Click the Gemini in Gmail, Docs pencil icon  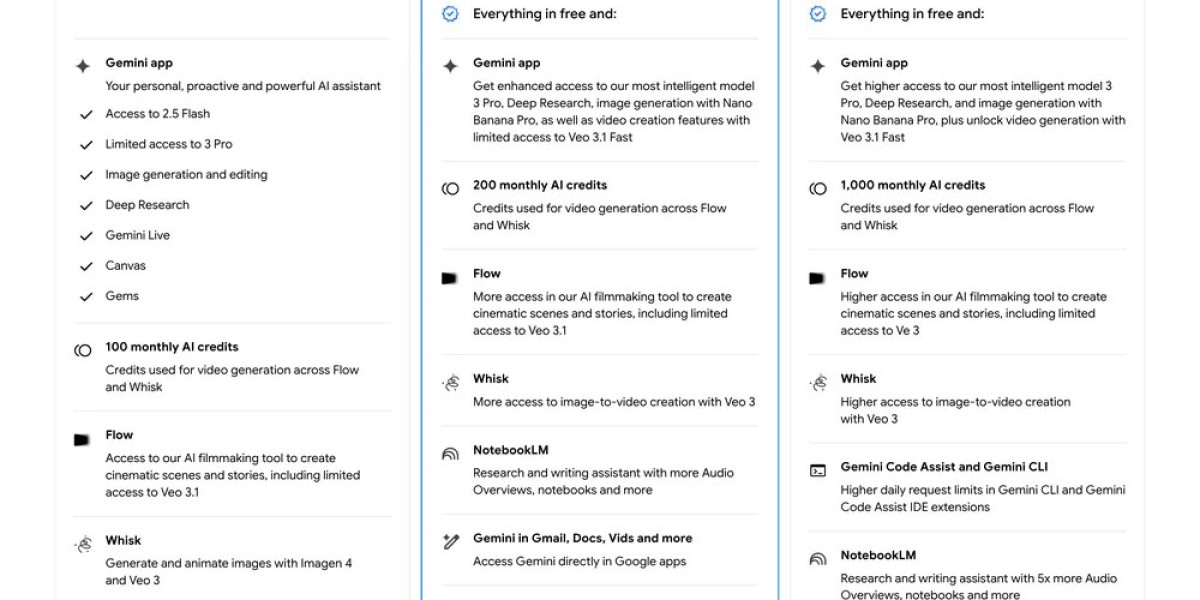(x=450, y=541)
